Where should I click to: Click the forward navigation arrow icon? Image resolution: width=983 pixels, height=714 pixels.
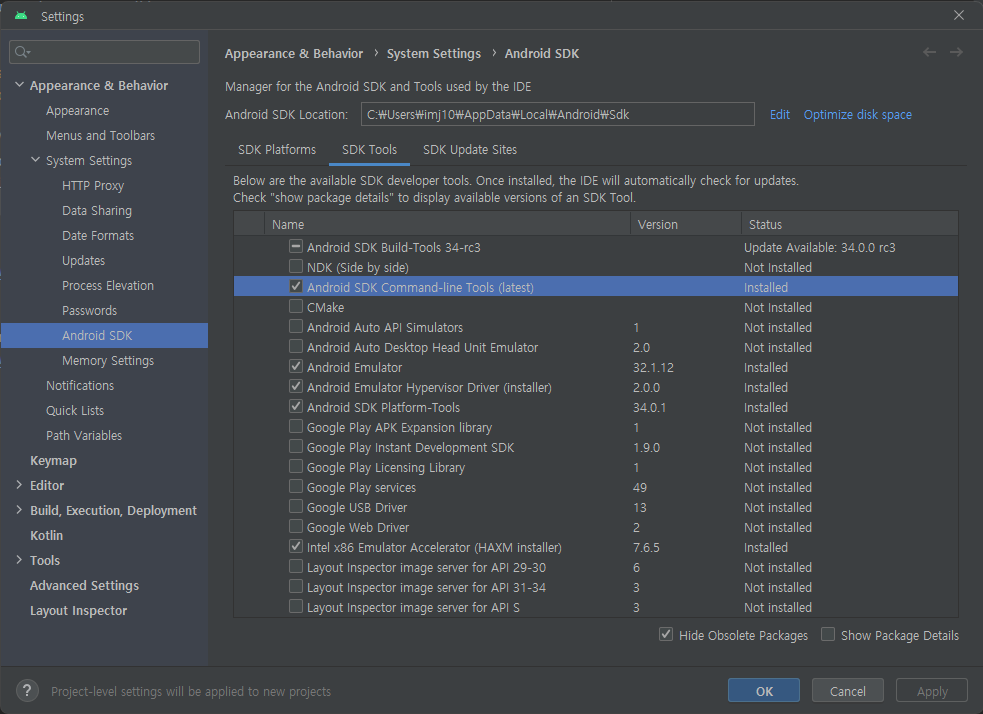tap(956, 53)
